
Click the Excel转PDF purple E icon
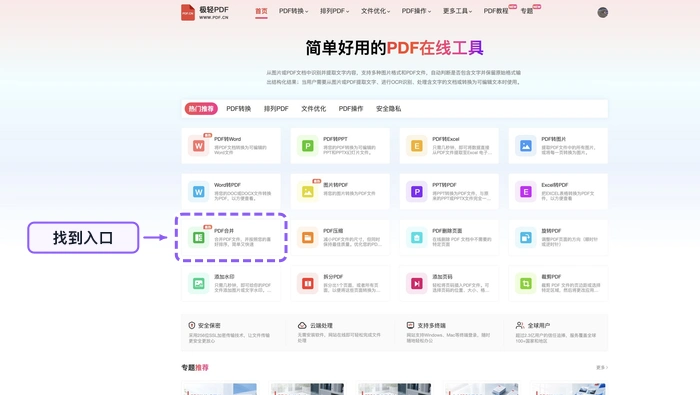(x=525, y=191)
